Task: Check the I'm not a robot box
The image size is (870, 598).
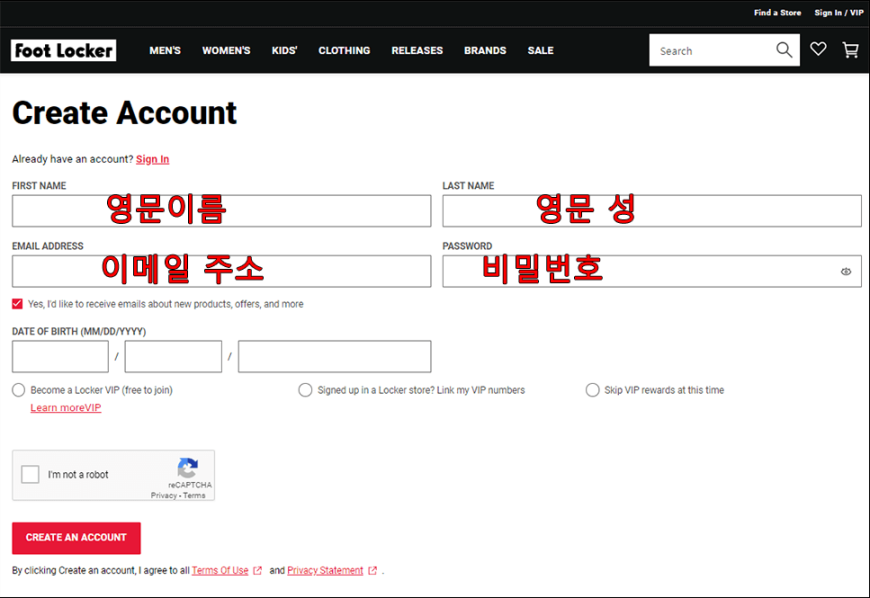Action: click(30, 474)
